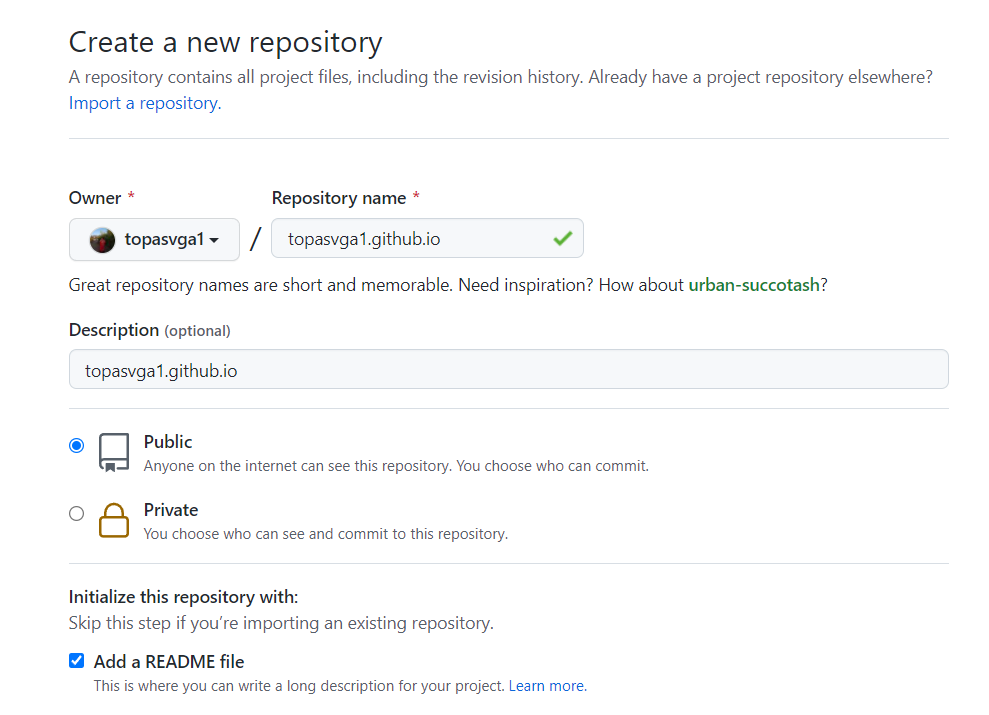Click the dropdown caret next to topasvga1

click(x=214, y=241)
